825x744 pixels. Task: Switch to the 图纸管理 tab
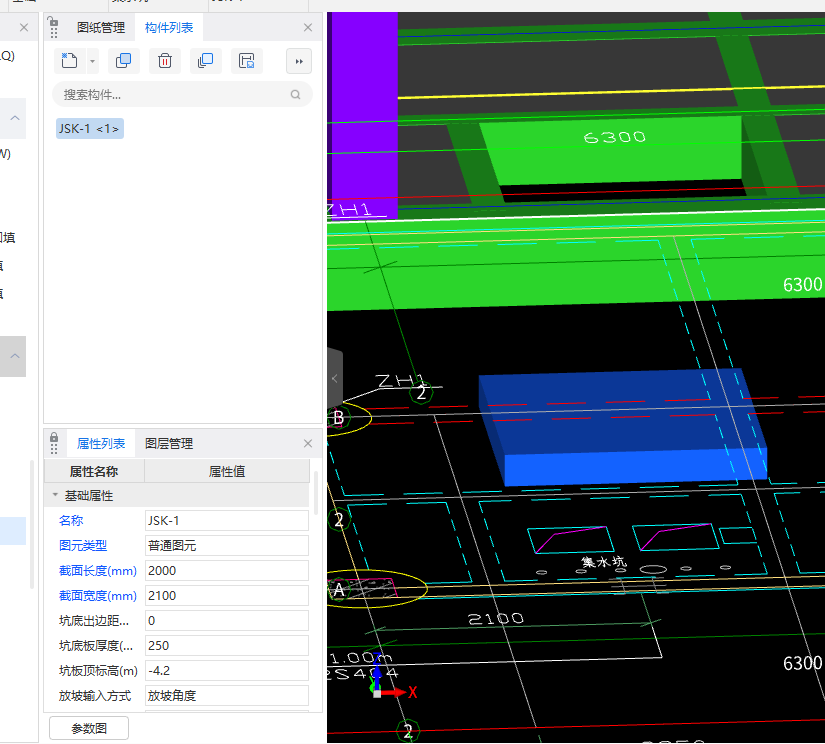101,27
